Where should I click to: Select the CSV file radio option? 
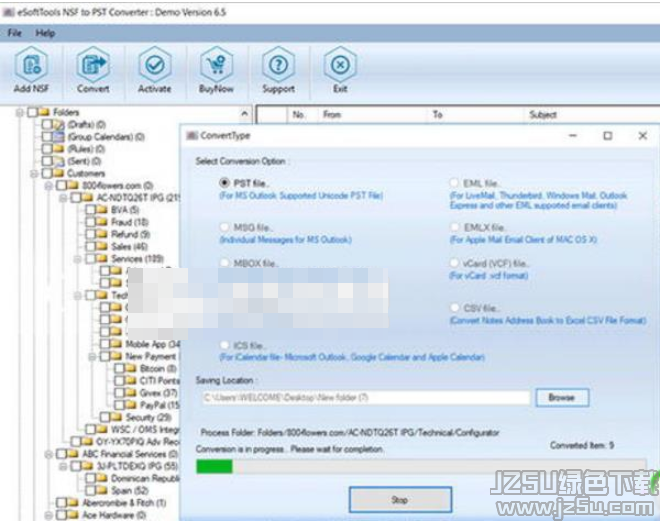point(454,308)
